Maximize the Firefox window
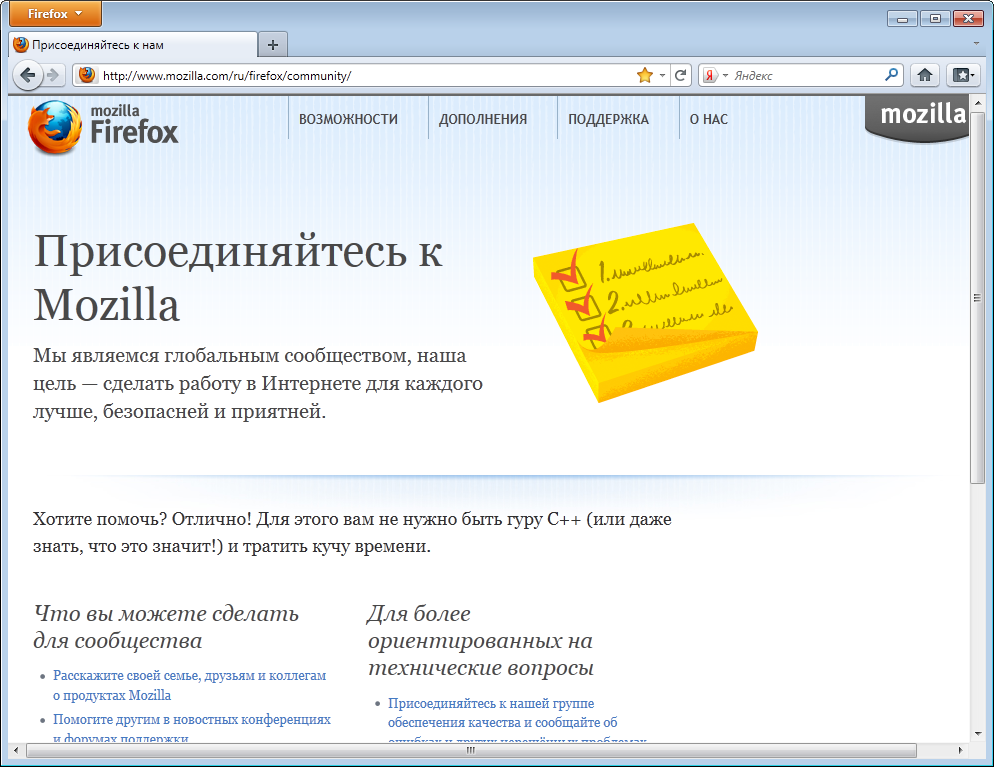Screen dimensions: 994x767 pyautogui.click(x=934, y=18)
